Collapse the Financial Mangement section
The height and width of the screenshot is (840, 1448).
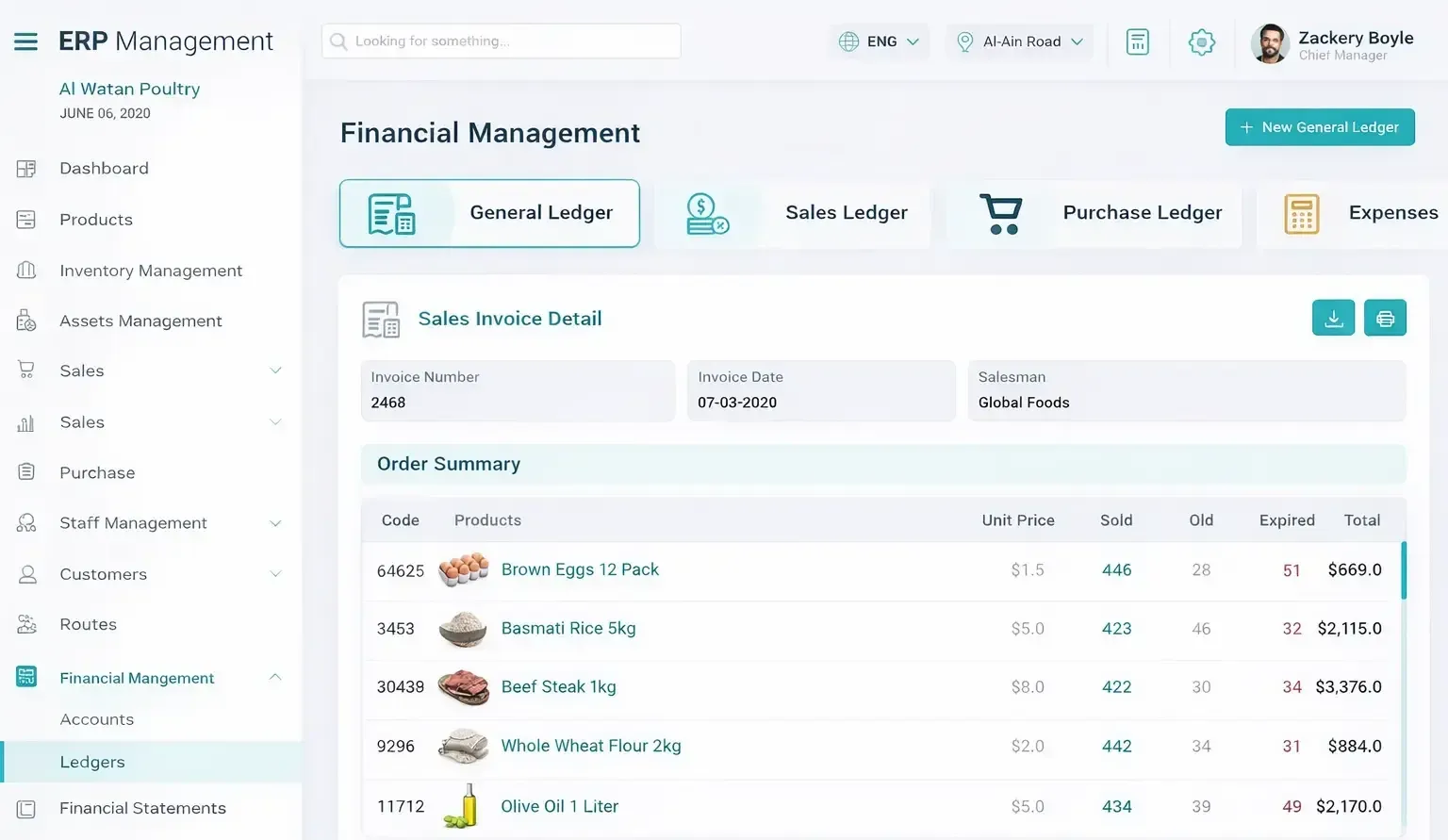(275, 677)
